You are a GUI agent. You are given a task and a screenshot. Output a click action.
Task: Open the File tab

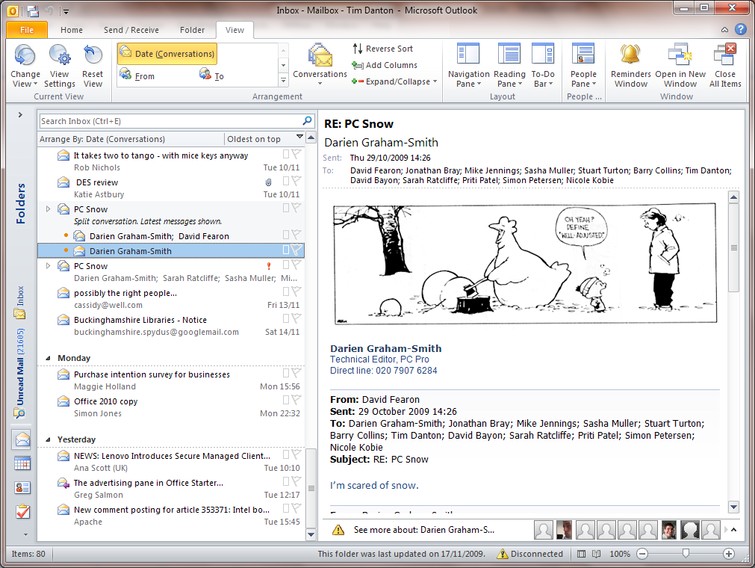click(27, 30)
